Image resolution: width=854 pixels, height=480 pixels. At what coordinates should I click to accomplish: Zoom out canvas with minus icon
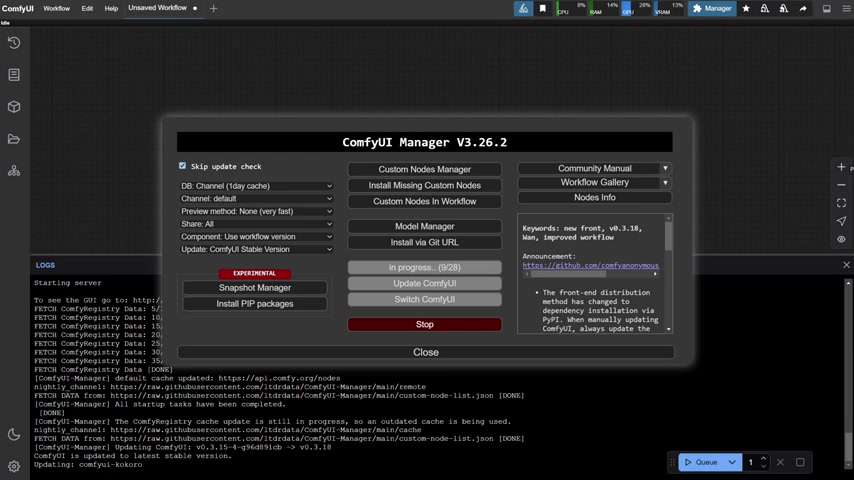(841, 185)
